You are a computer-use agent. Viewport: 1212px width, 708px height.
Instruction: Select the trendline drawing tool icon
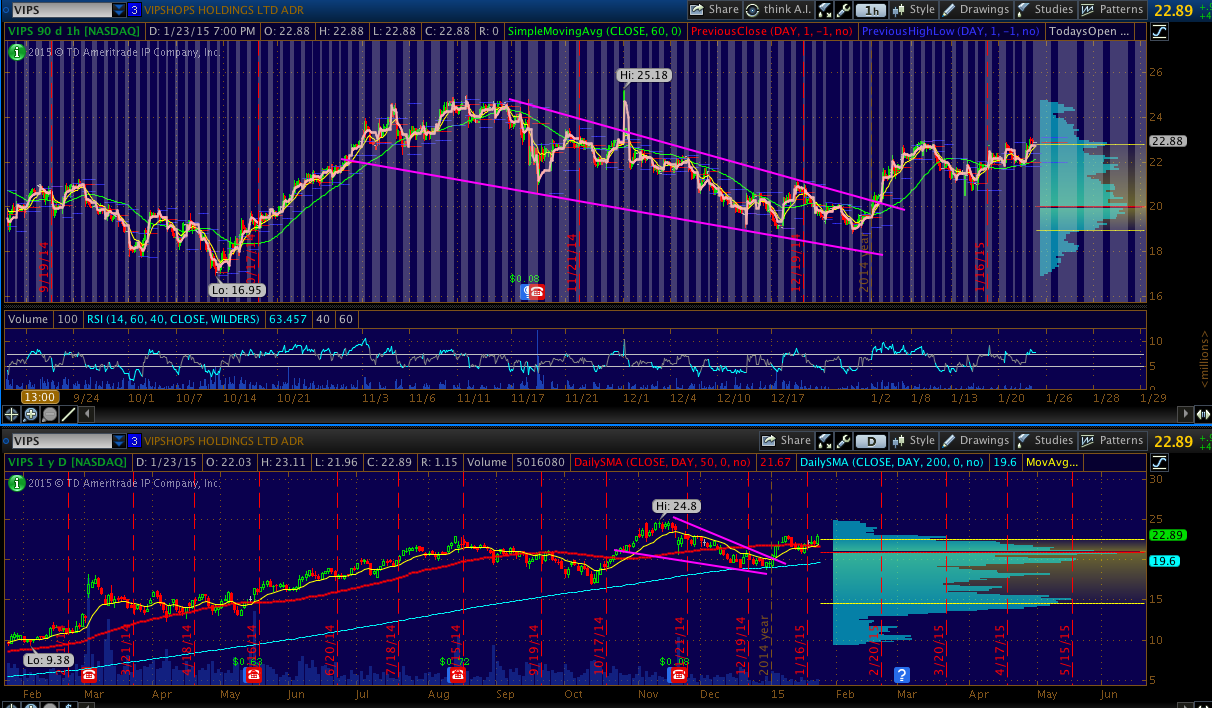point(69,414)
